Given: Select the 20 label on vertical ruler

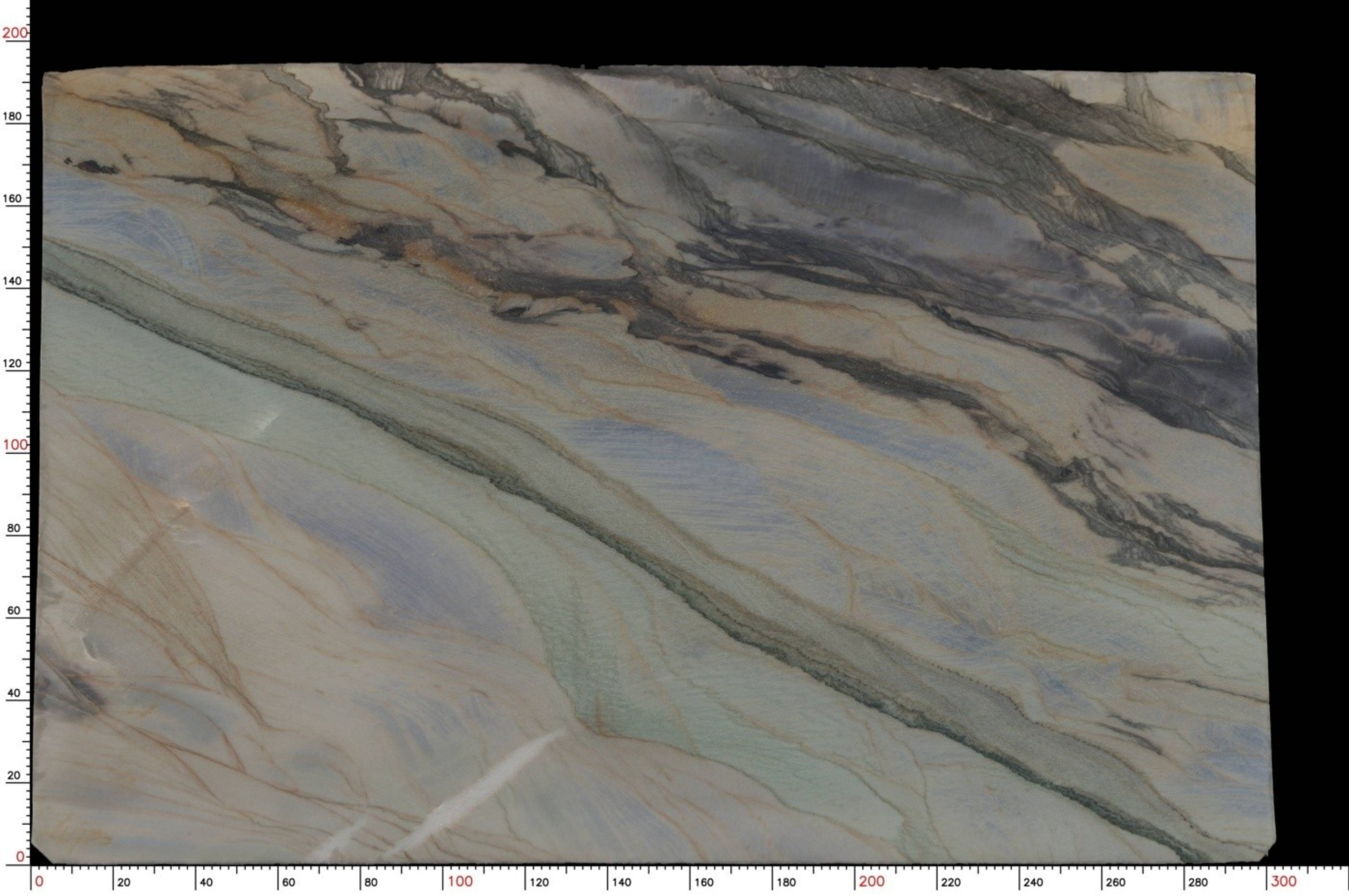Looking at the screenshot, I should coord(13,776).
